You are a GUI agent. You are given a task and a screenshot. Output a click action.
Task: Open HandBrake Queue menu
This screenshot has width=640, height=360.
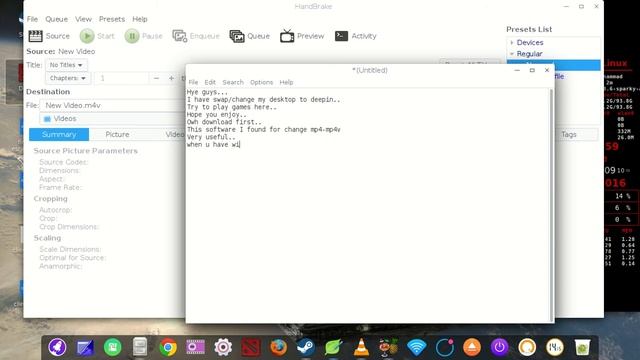(56, 19)
